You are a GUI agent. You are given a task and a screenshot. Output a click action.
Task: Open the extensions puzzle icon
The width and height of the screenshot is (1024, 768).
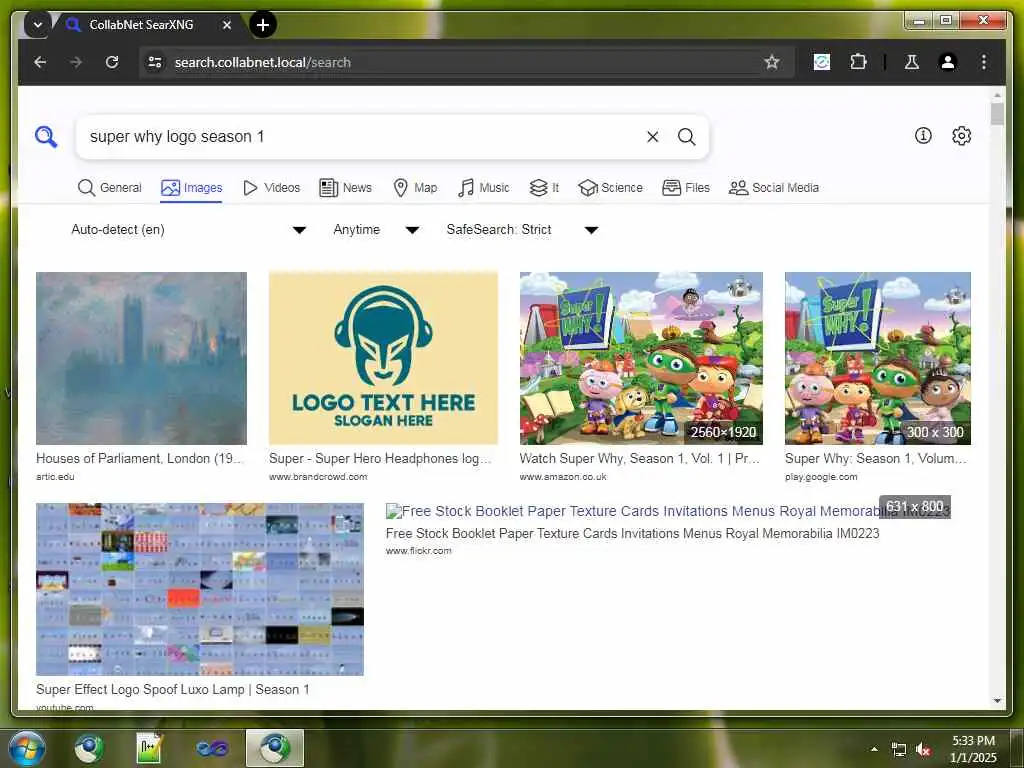[x=858, y=62]
